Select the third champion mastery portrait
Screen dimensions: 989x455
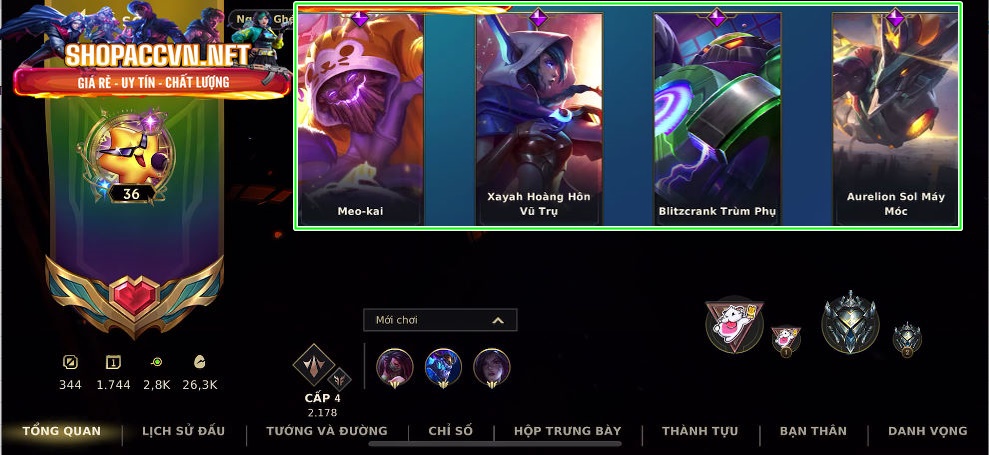pyautogui.click(x=491, y=367)
